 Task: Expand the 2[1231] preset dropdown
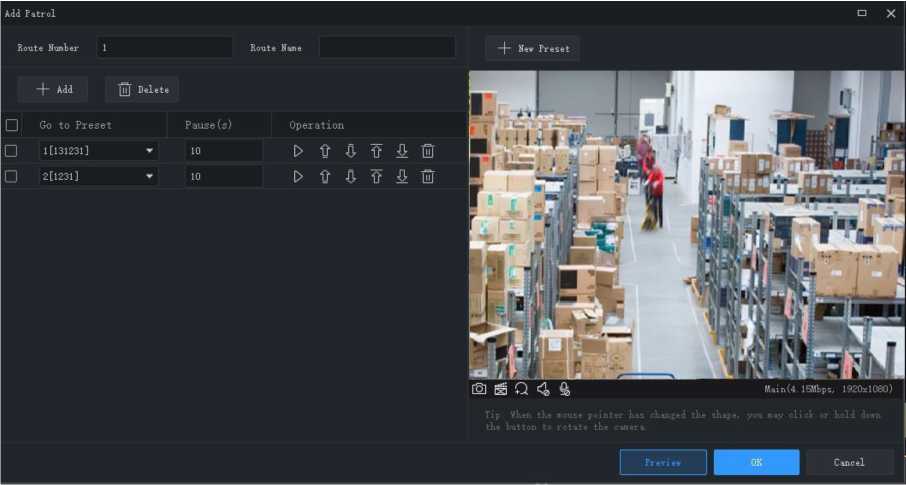[150, 177]
